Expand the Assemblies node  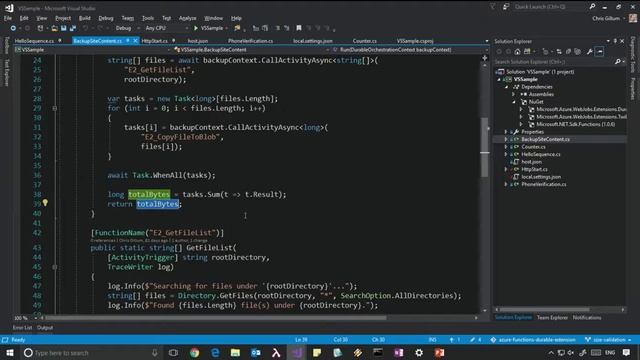coord(514,94)
